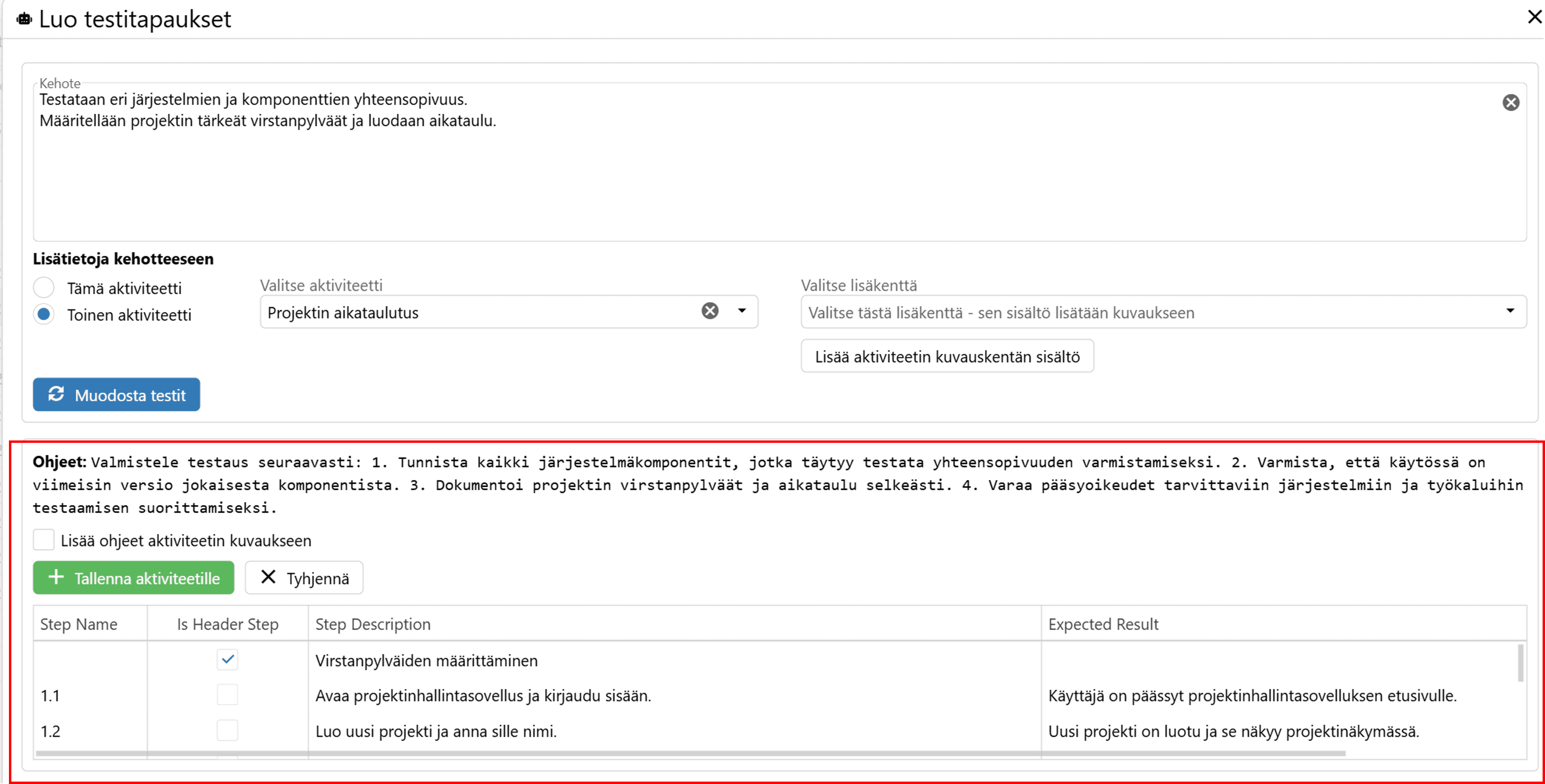Check Is Header Step for step 1.2
This screenshot has height=784, width=1545.
coord(227,731)
